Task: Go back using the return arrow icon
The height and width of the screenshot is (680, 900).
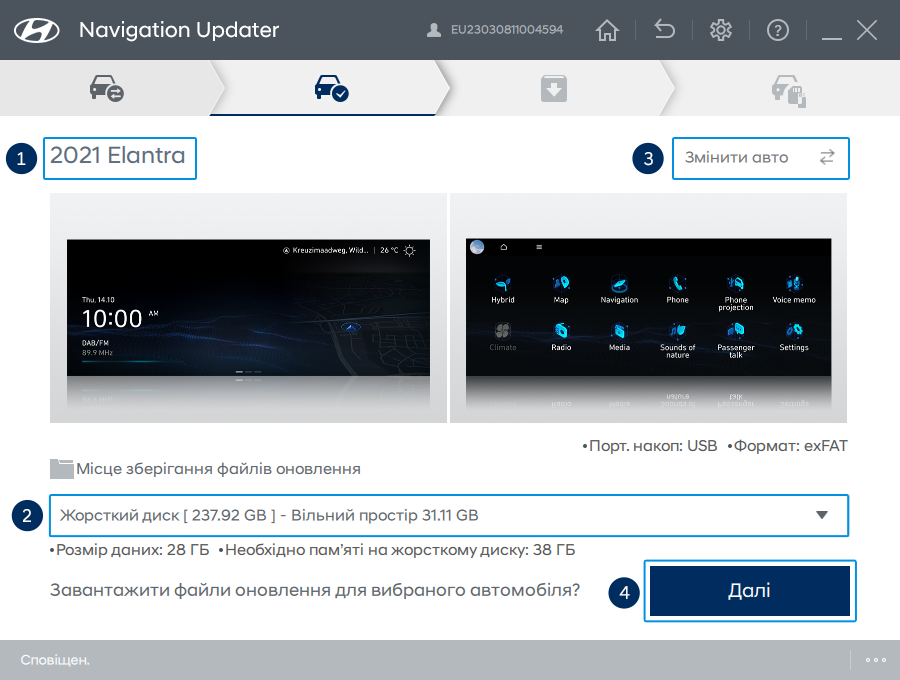Action: pos(664,29)
